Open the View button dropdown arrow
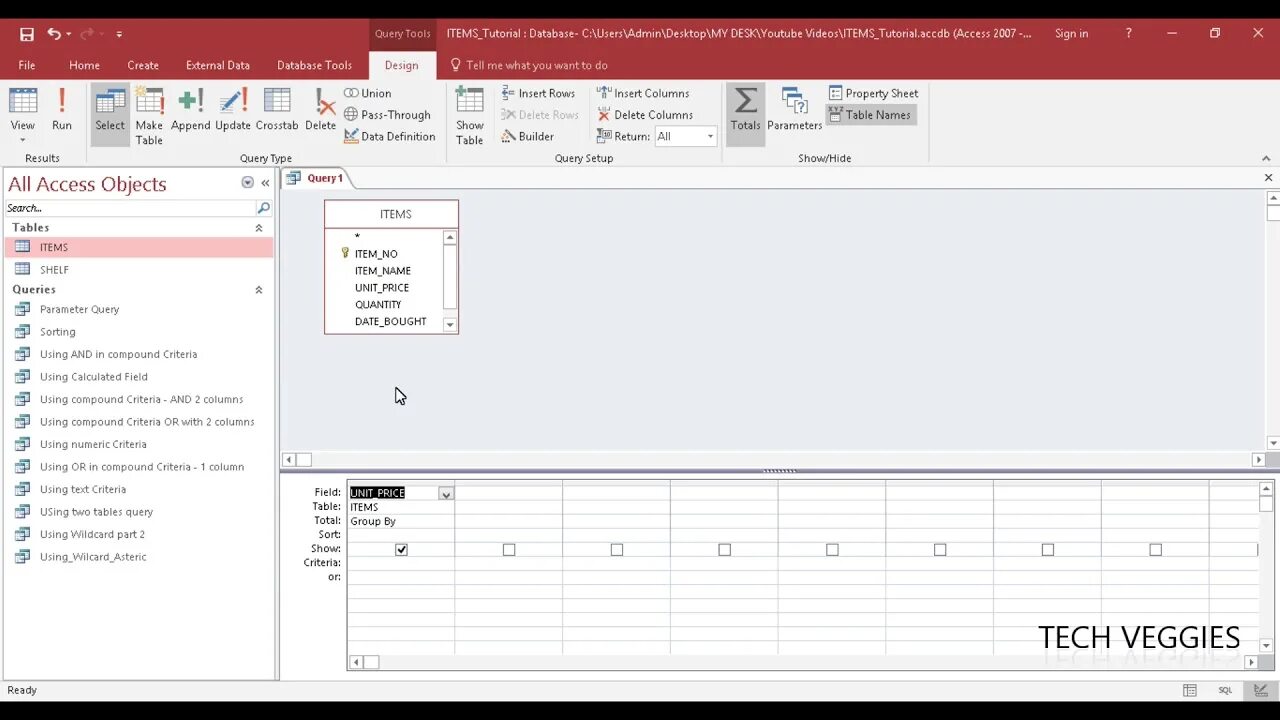The image size is (1280, 720). click(22, 139)
